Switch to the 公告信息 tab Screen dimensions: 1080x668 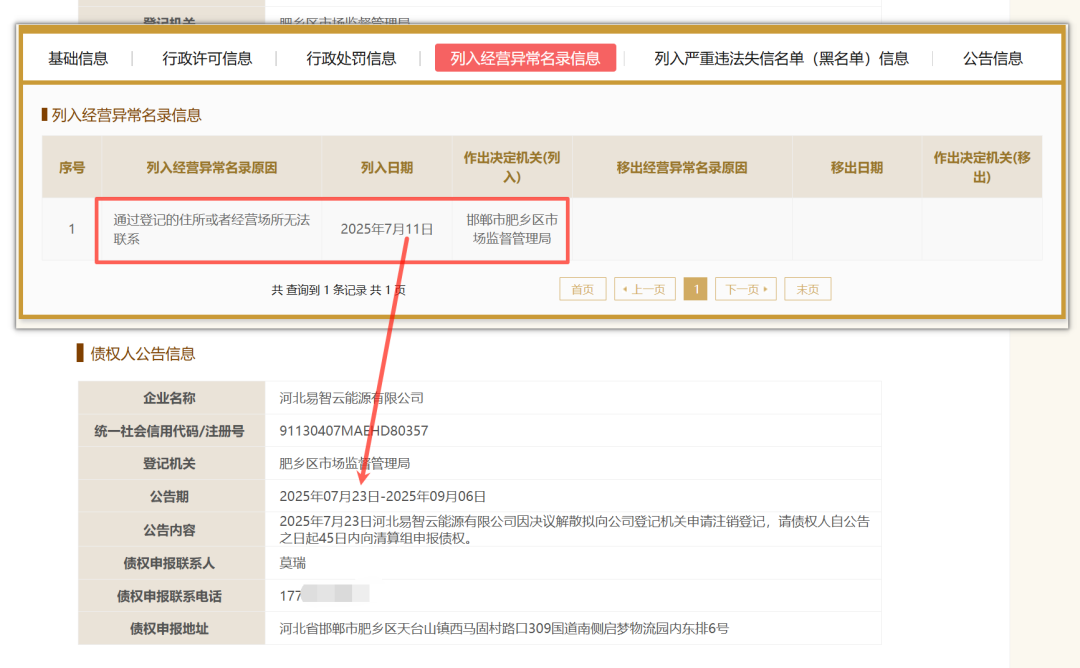(x=991, y=58)
